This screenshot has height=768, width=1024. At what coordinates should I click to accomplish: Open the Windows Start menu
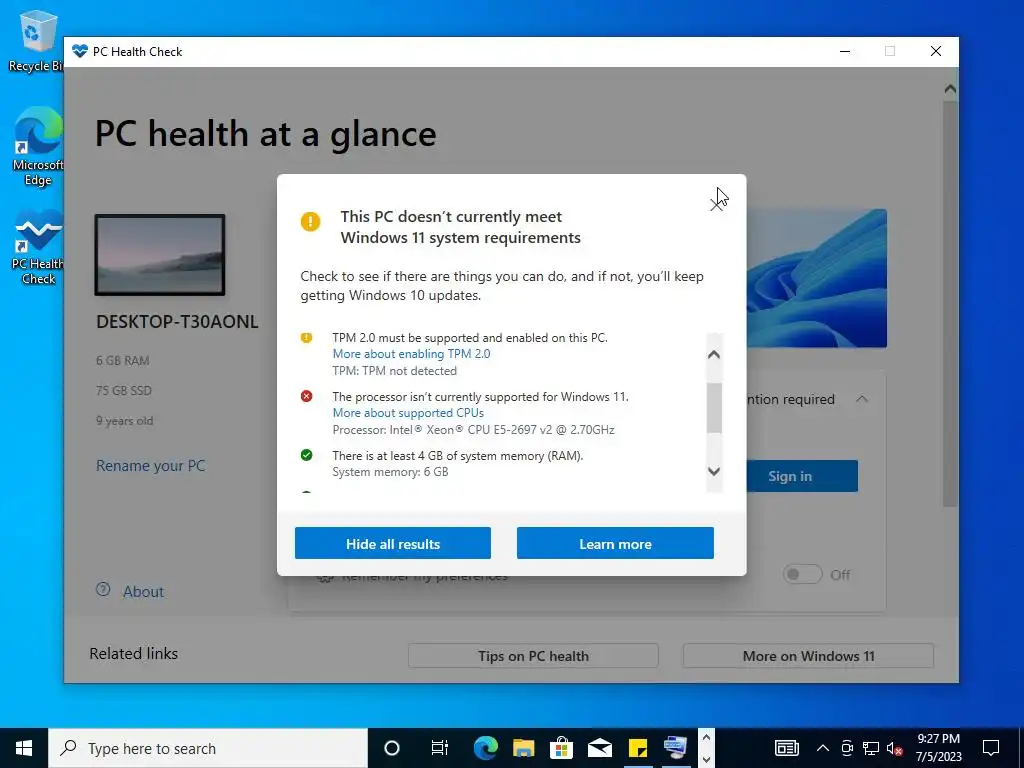(x=24, y=748)
